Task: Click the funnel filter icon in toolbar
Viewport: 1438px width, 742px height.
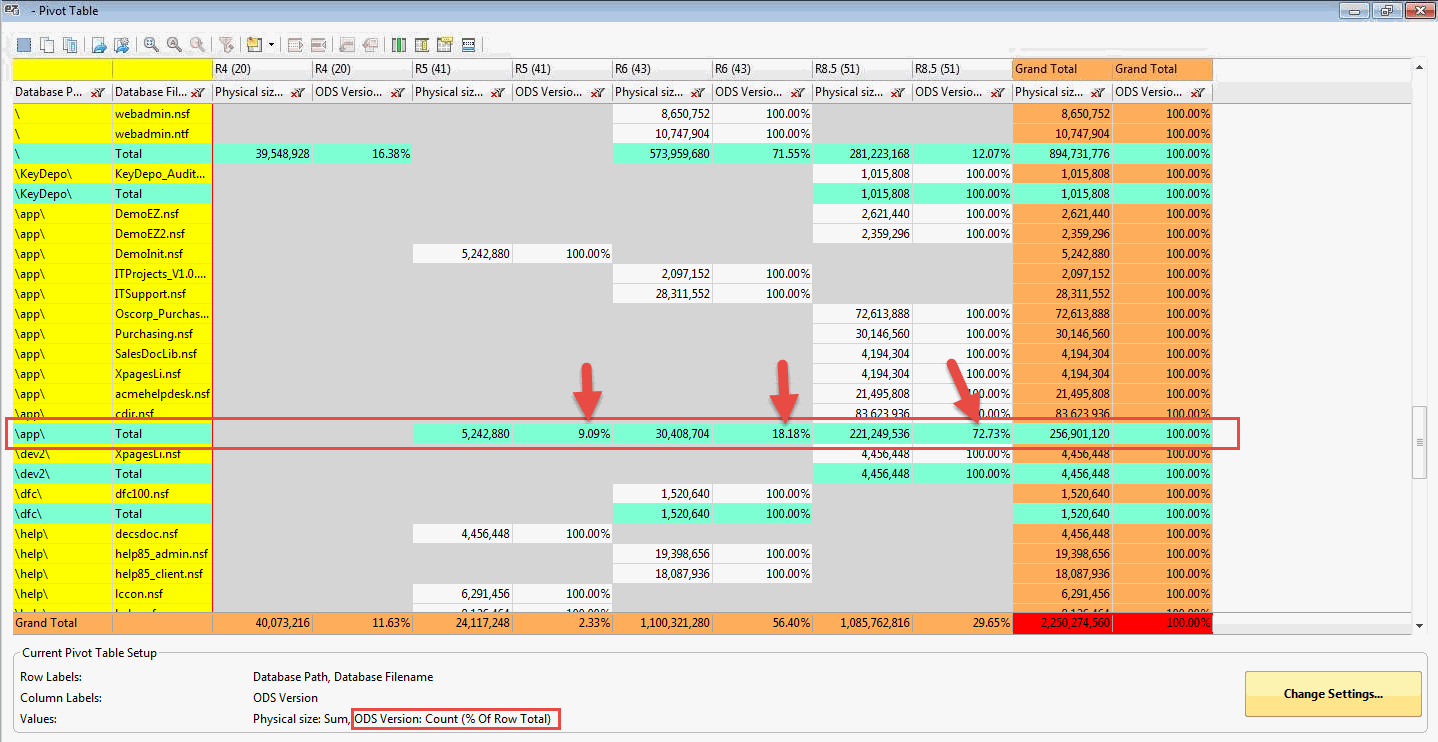Action: tap(227, 45)
